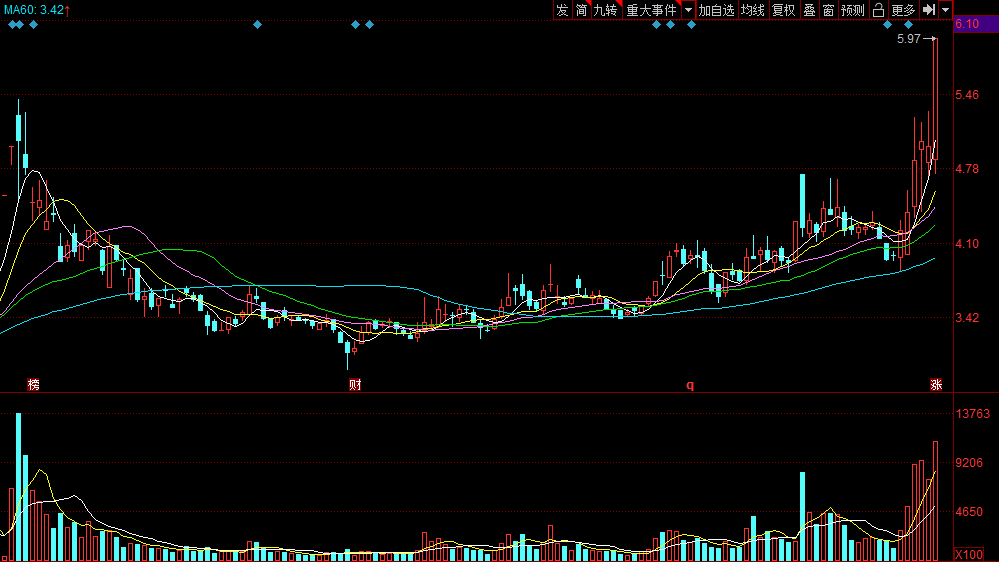Open the 九转 indicator option
The image size is (999, 562).
[x=605, y=10]
